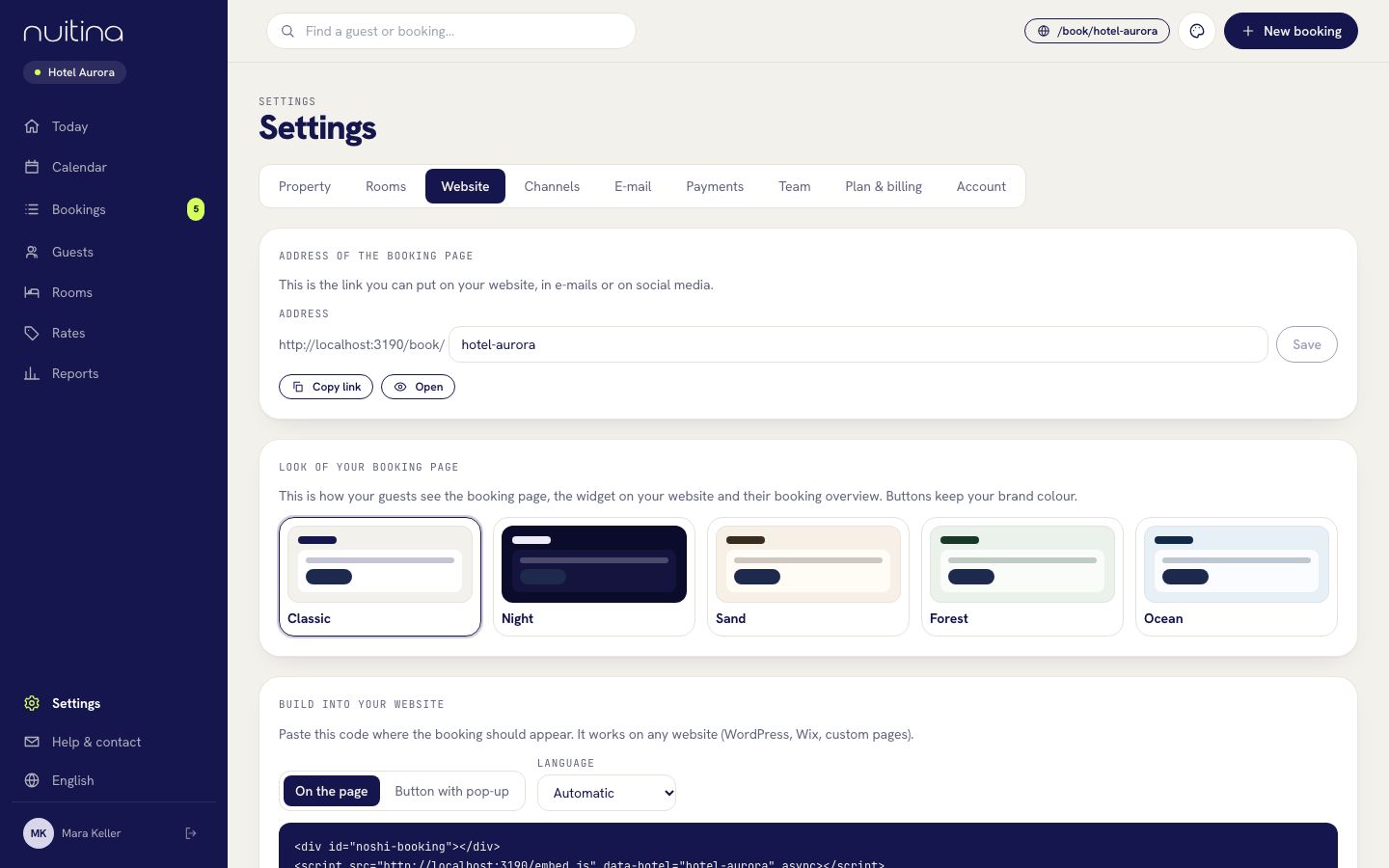Switch to the Account tab
The image size is (1389, 868).
(x=981, y=186)
